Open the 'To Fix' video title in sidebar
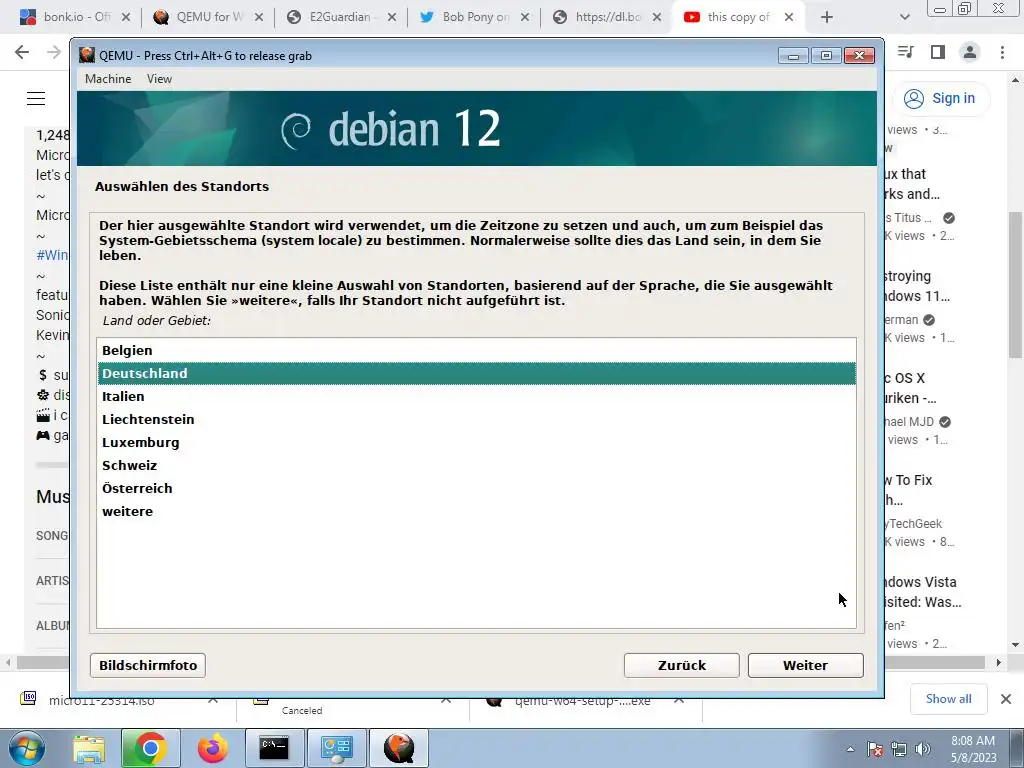1024x768 pixels. point(909,490)
